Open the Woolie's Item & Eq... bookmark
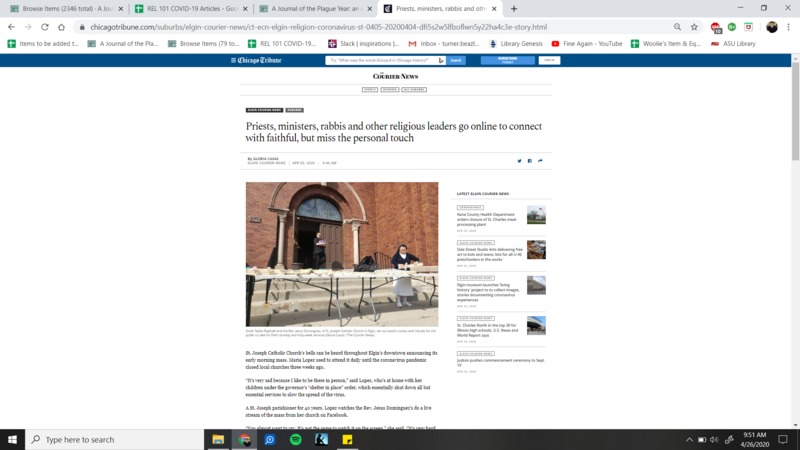Screen dimensions: 800x450 coord(666,44)
